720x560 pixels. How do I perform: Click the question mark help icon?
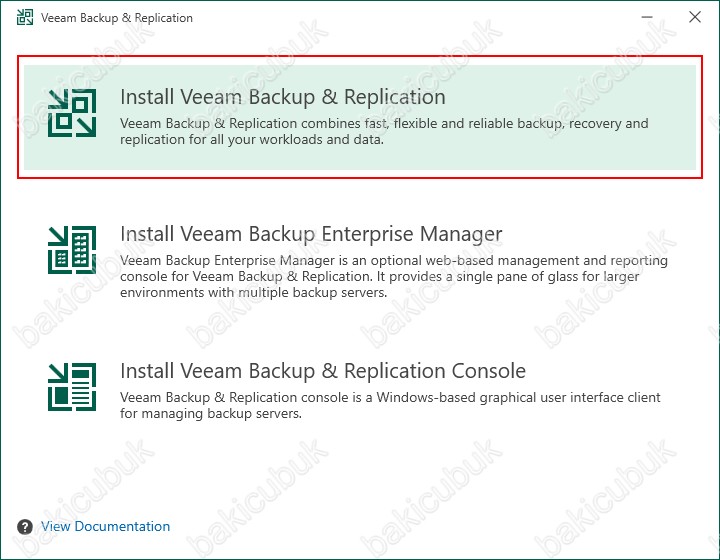tap(25, 526)
